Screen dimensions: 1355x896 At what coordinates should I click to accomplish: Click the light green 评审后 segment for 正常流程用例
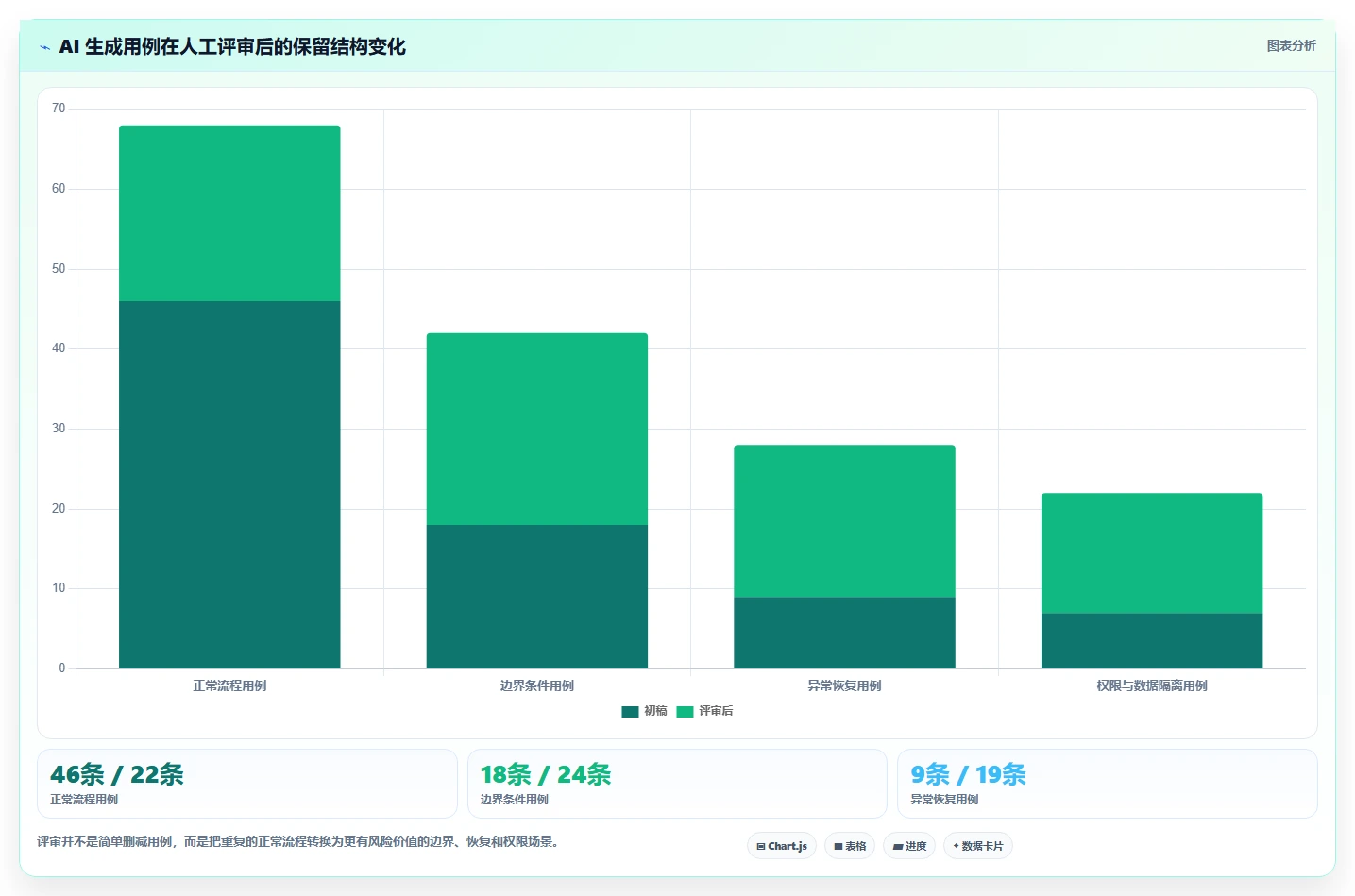229,213
